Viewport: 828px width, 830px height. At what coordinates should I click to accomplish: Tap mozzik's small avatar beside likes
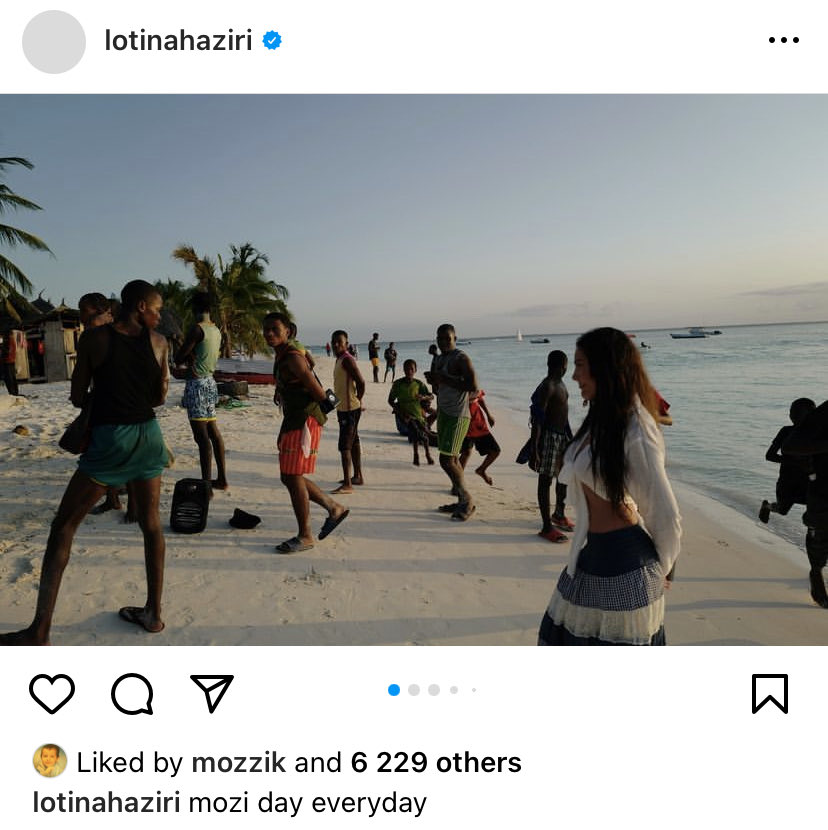[x=50, y=760]
